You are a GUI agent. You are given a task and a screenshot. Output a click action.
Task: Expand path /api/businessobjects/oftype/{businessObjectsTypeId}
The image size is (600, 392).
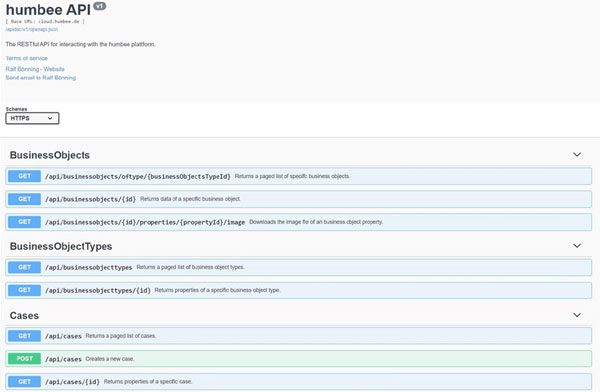tap(138, 176)
